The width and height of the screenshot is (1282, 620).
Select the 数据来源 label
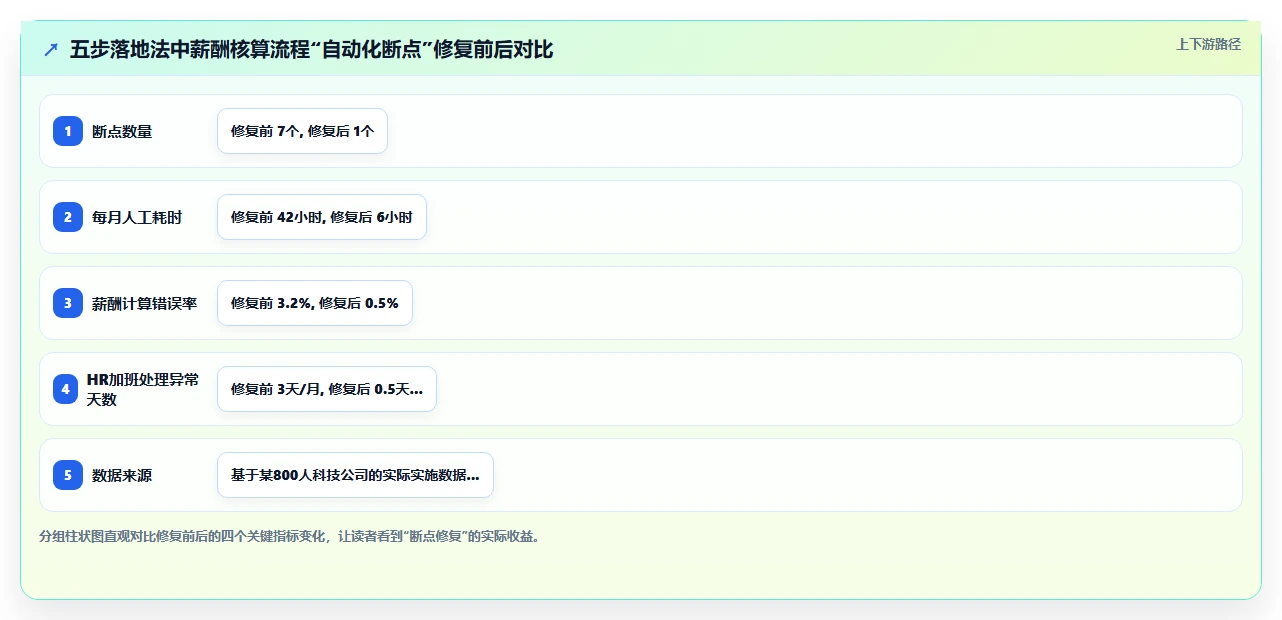pyautogui.click(x=122, y=475)
